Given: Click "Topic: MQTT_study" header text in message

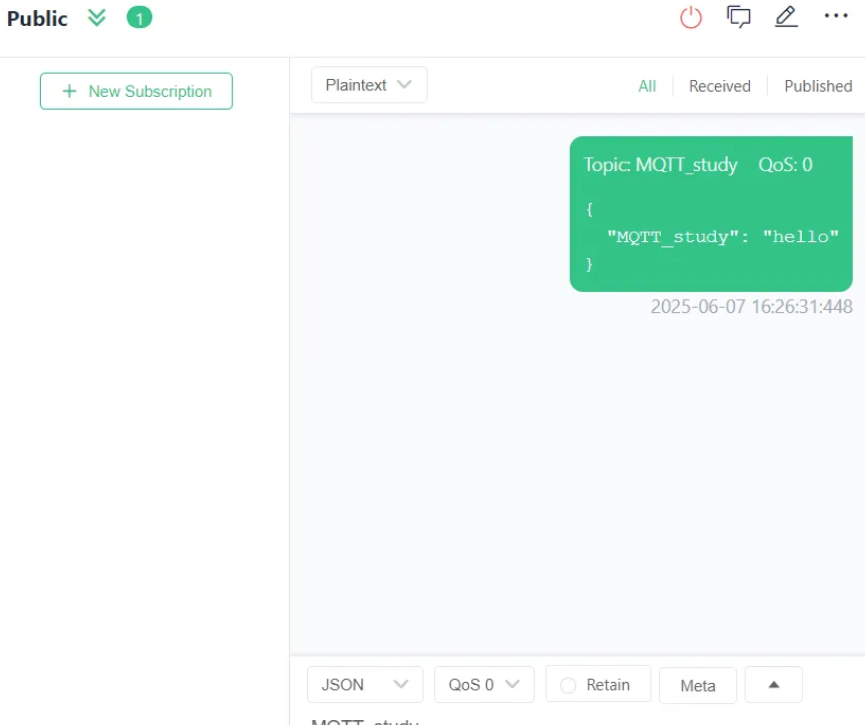Looking at the screenshot, I should click(660, 165).
